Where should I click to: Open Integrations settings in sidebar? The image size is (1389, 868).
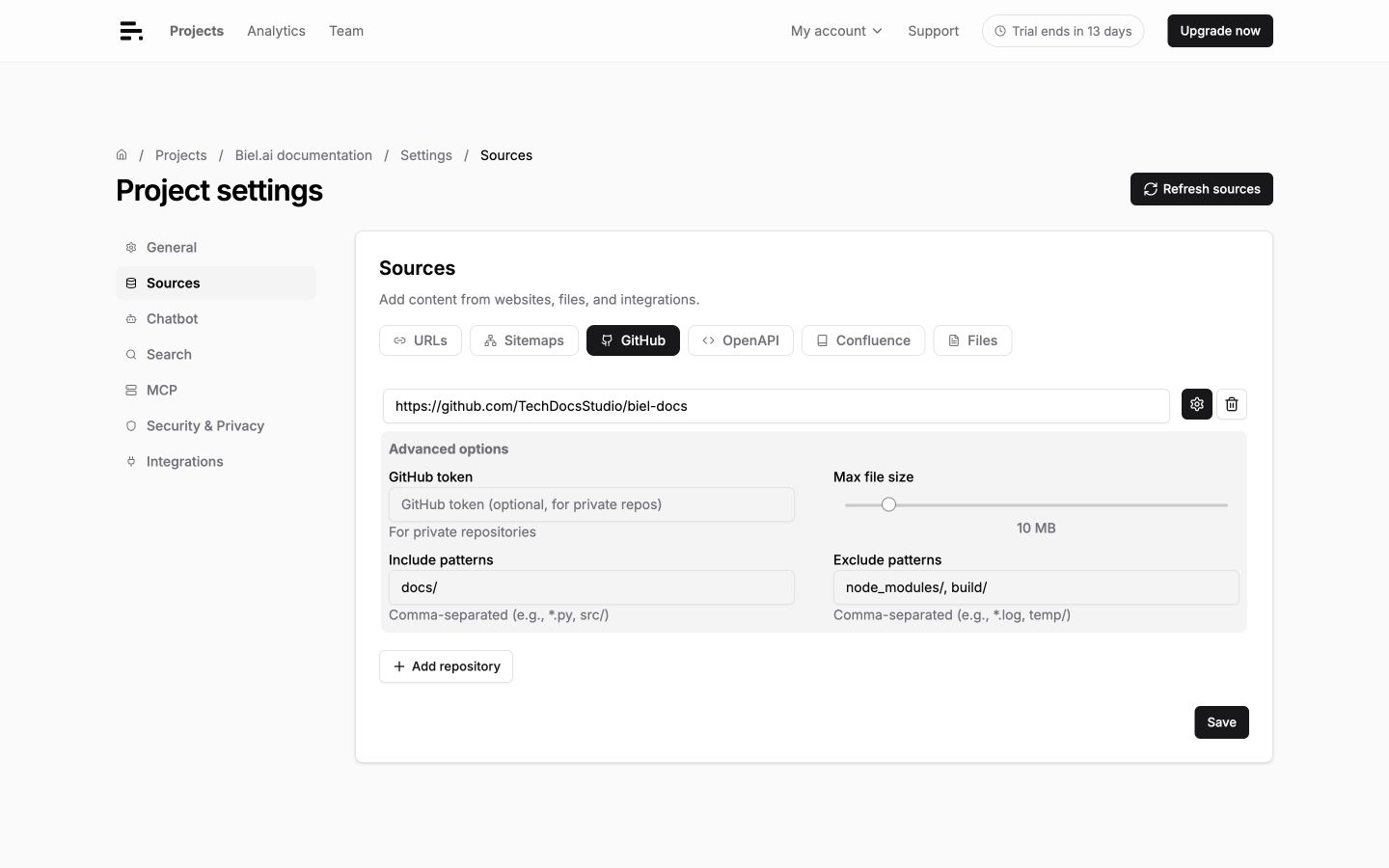(x=216, y=461)
